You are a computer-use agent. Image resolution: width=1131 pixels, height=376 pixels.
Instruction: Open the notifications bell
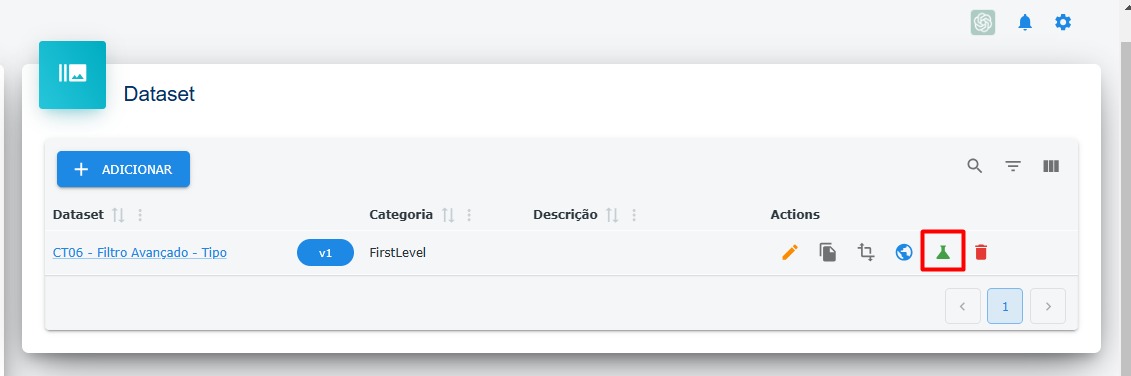pyautogui.click(x=1025, y=22)
